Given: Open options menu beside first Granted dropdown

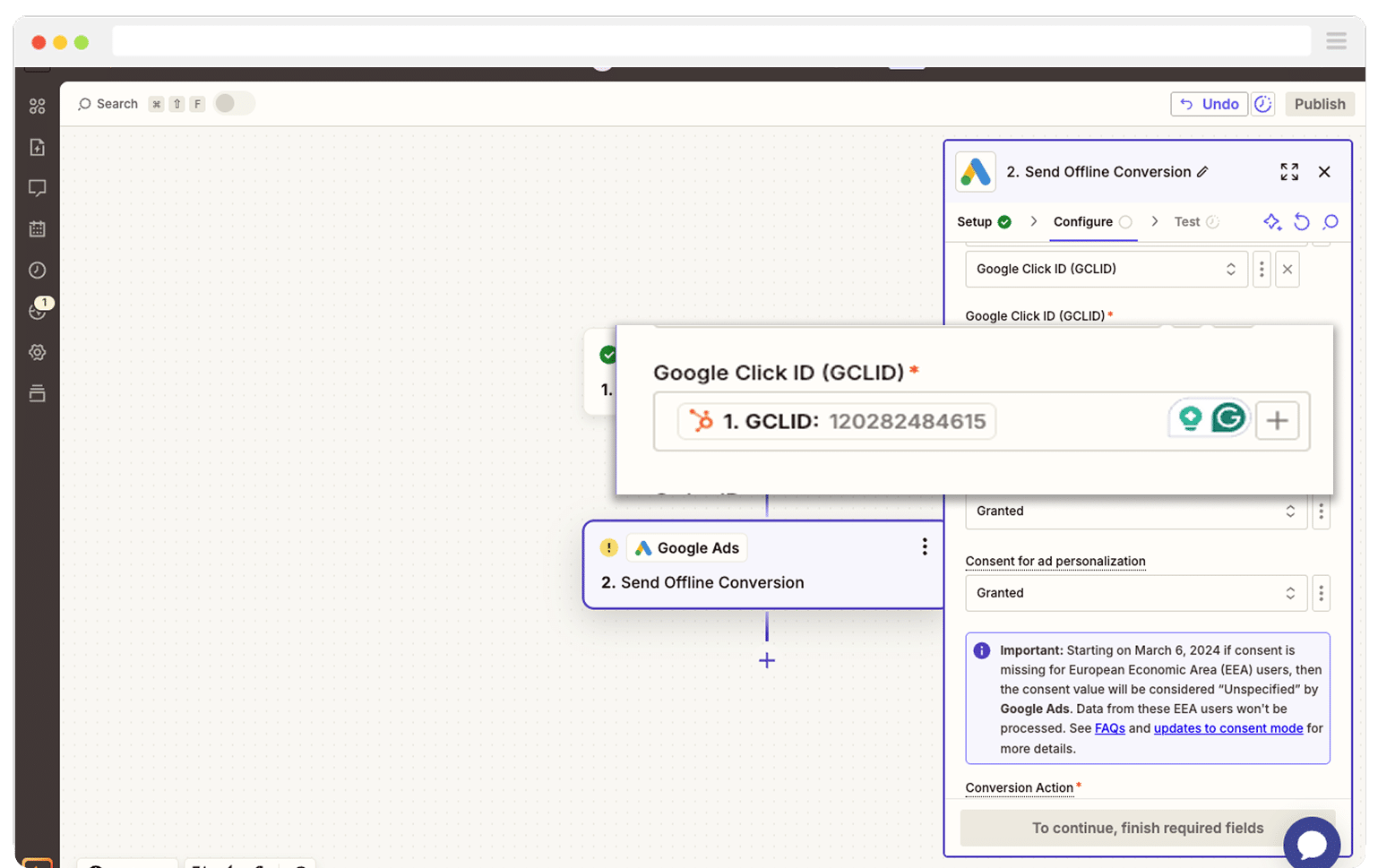Looking at the screenshot, I should (x=1321, y=511).
